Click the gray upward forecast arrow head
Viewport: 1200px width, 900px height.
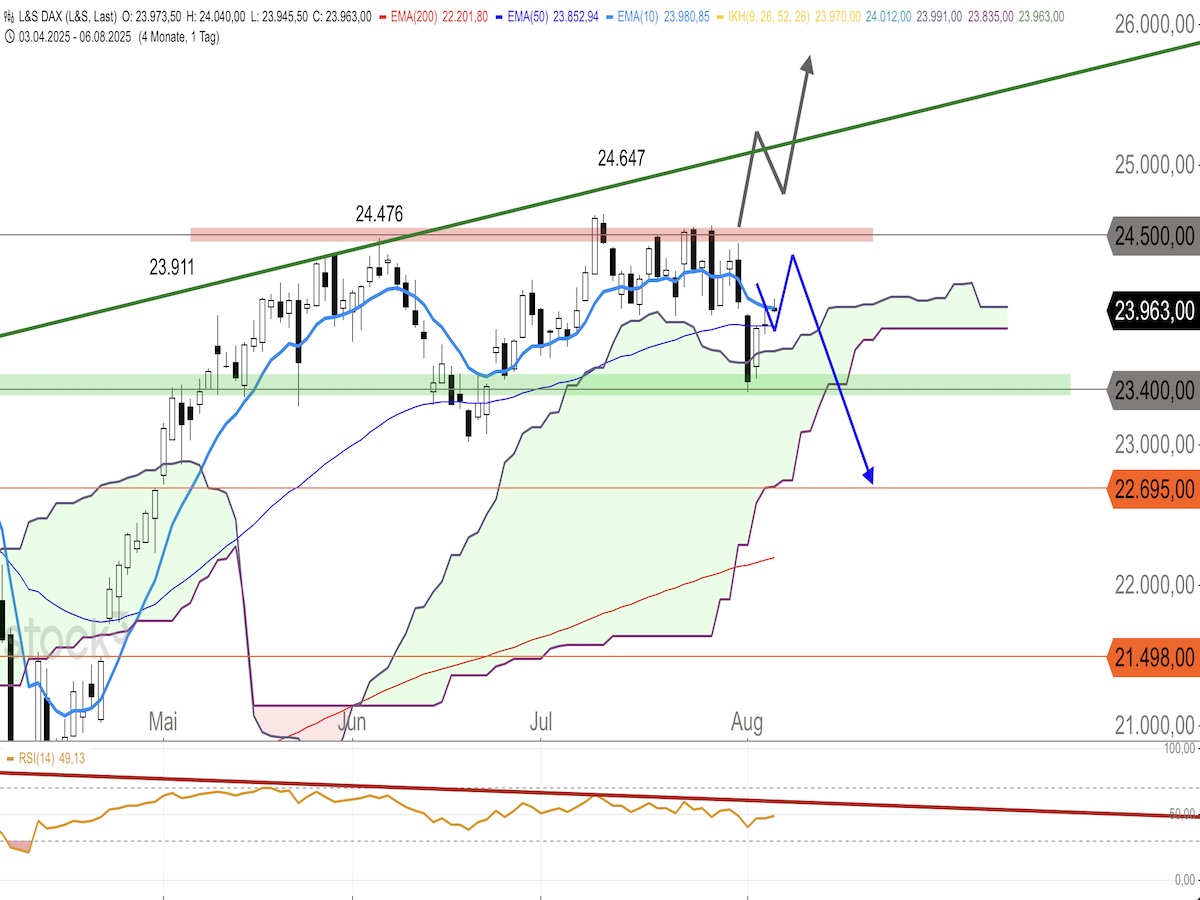point(807,62)
